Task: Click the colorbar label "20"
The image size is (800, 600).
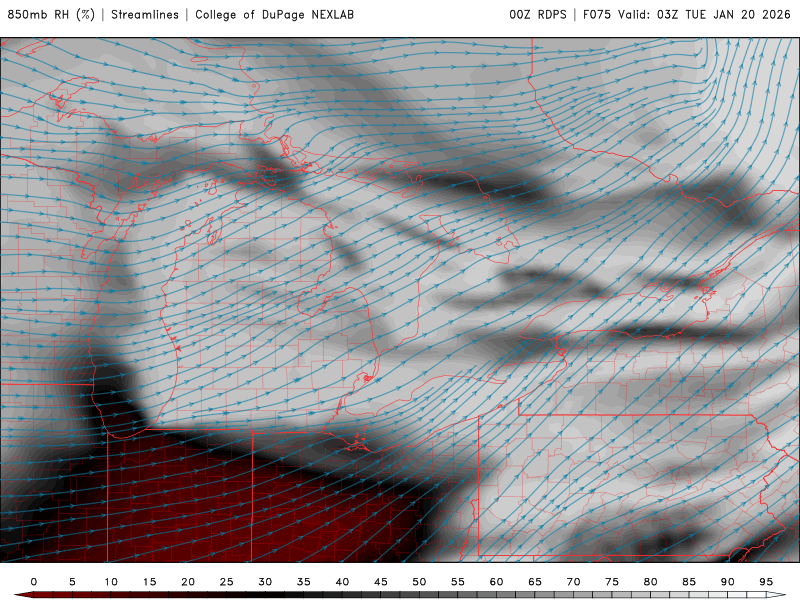Action: (188, 582)
